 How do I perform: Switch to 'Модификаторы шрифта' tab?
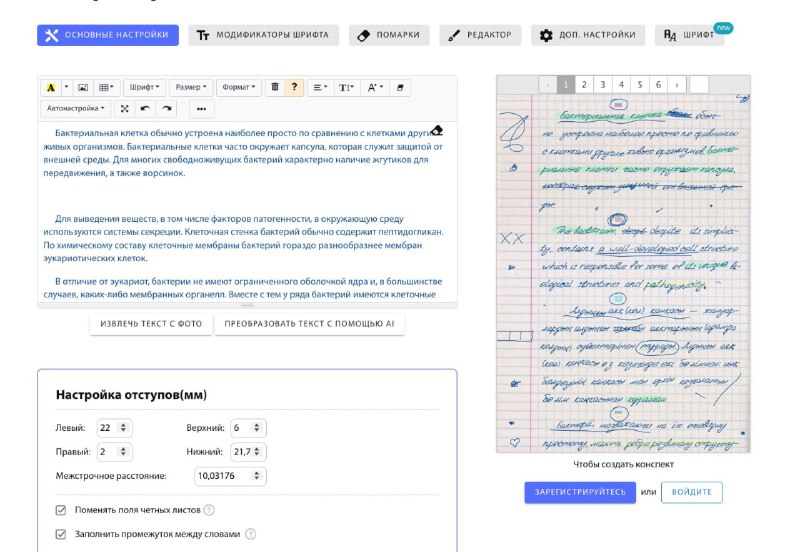click(264, 35)
